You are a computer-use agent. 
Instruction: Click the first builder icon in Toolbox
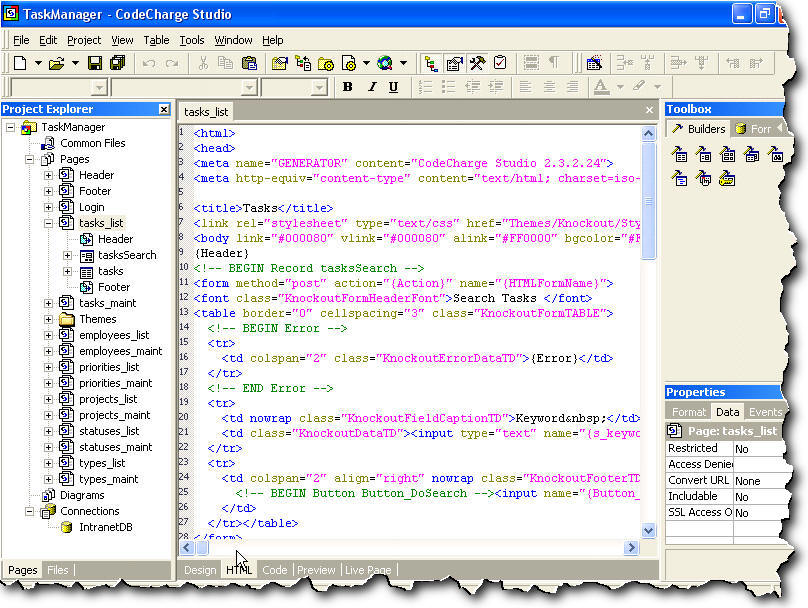click(x=679, y=154)
